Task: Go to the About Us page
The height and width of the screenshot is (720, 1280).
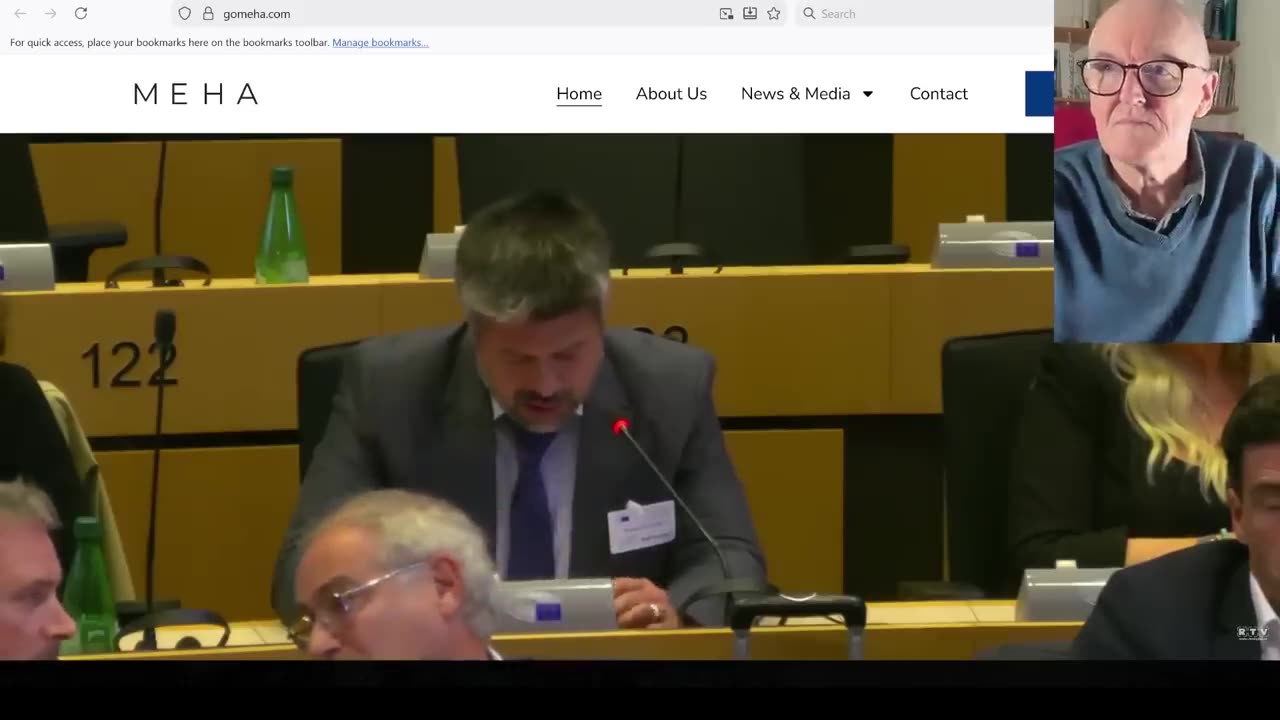Action: [671, 94]
